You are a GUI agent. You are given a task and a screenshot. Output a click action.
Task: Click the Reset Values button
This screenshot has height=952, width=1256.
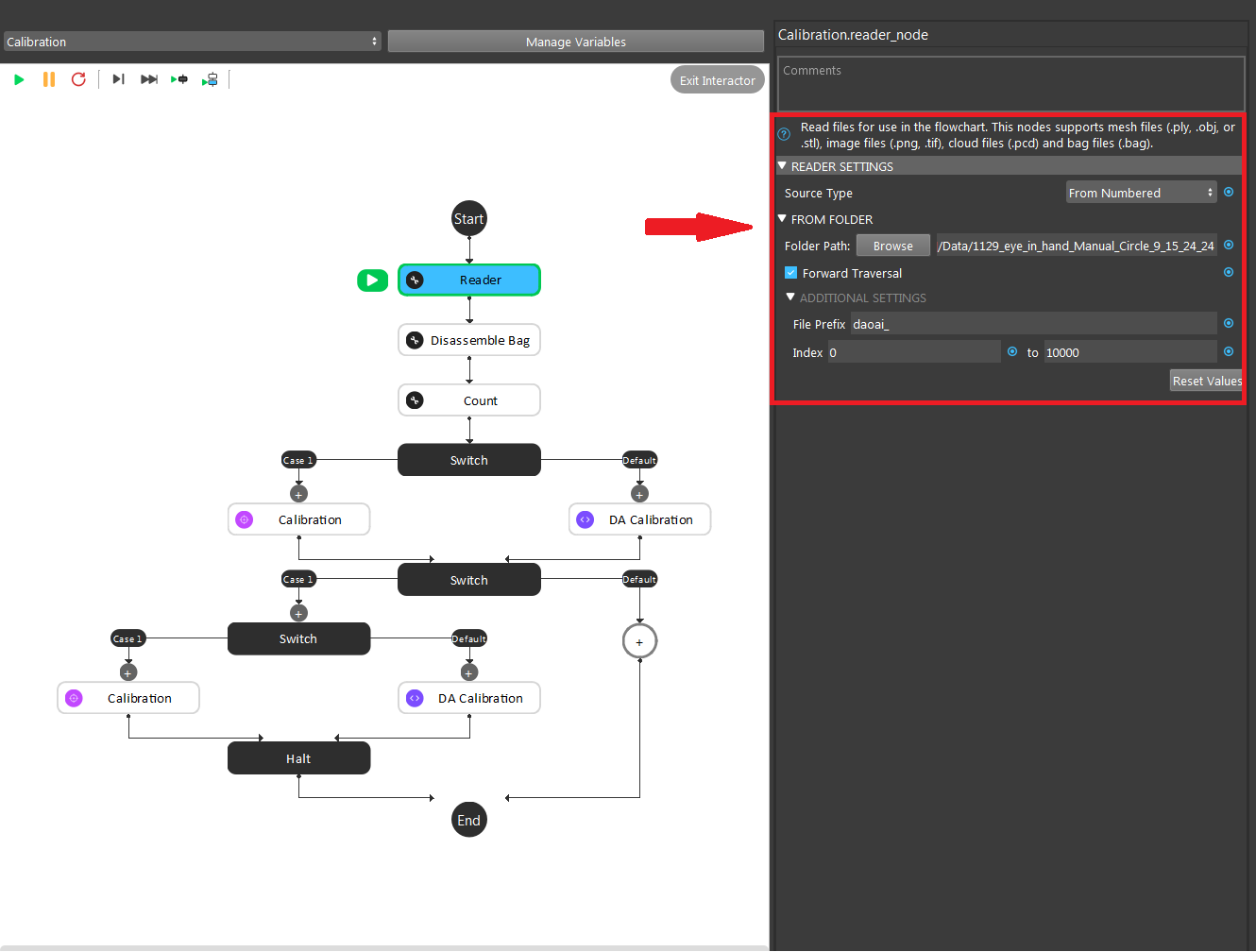[x=1206, y=381]
